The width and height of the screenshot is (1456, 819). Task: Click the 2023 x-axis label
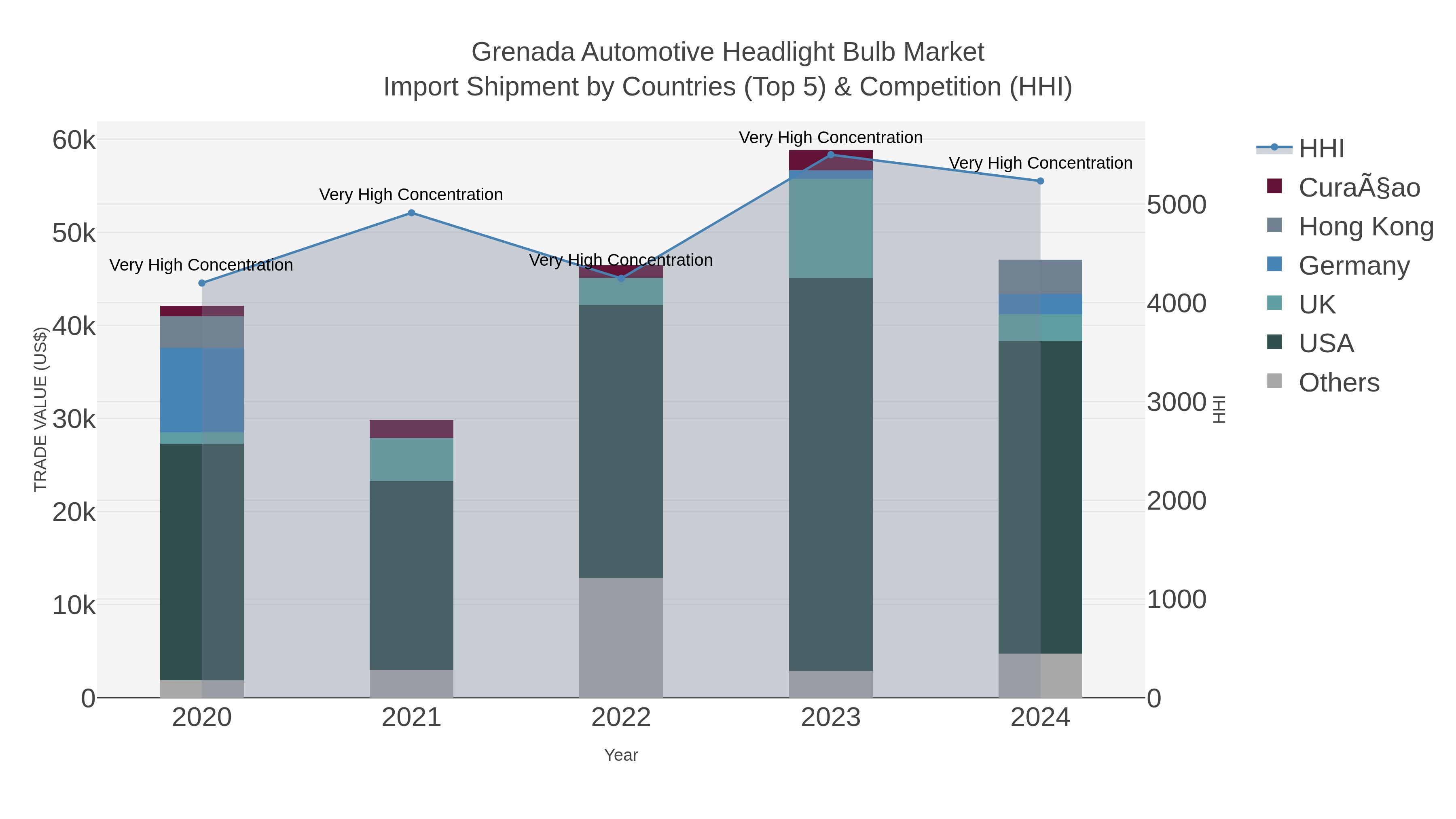click(831, 718)
